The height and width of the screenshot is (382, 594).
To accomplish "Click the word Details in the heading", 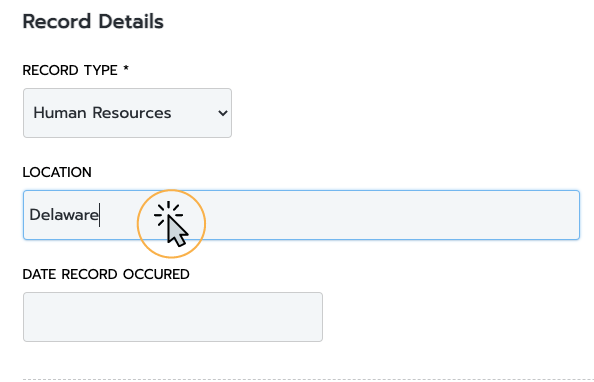I will click(131, 22).
